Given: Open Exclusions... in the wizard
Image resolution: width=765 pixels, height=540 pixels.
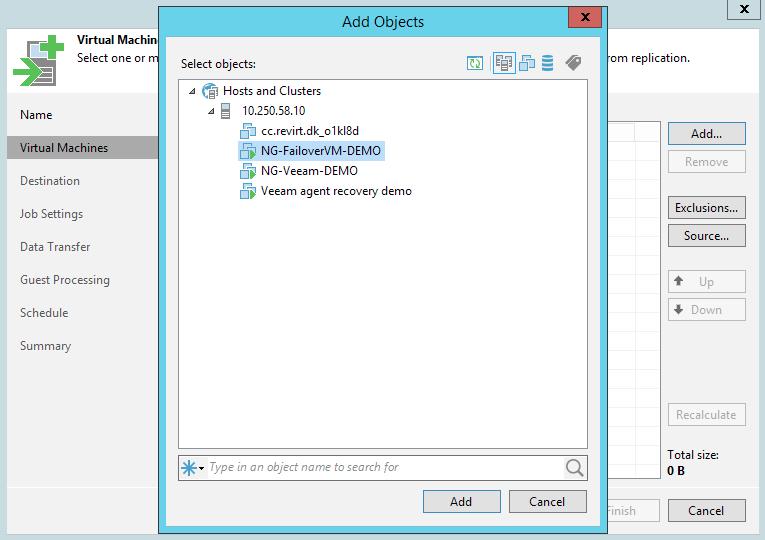Looking at the screenshot, I should pos(706,207).
